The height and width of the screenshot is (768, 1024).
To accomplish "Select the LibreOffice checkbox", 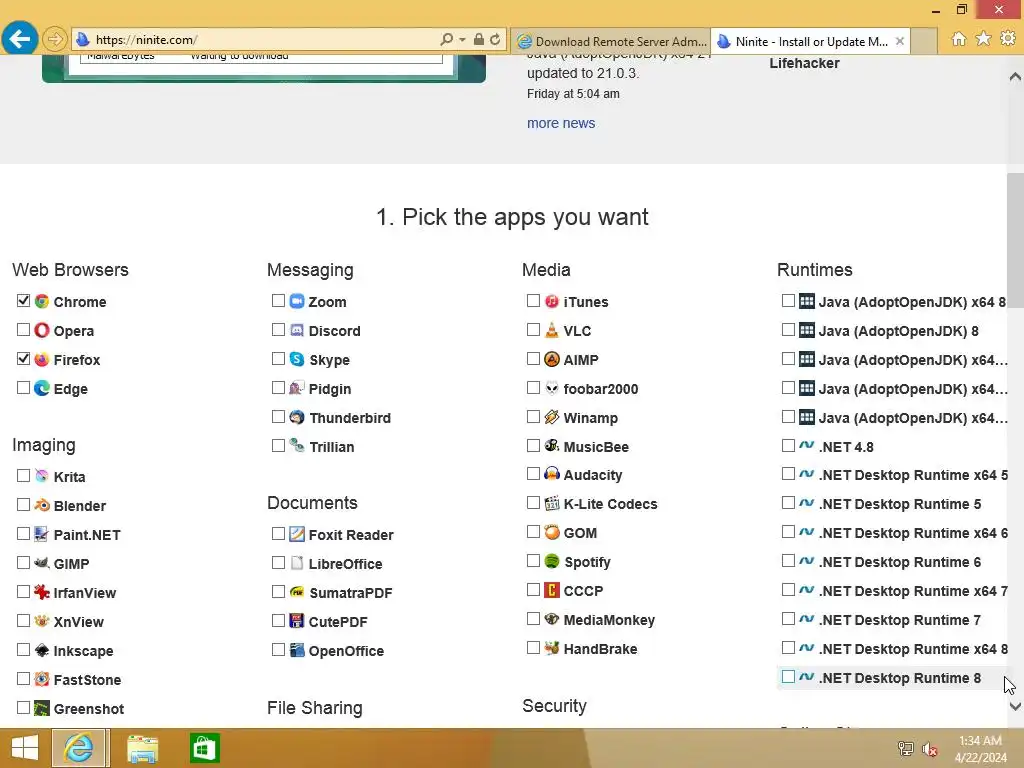I will [x=278, y=562].
